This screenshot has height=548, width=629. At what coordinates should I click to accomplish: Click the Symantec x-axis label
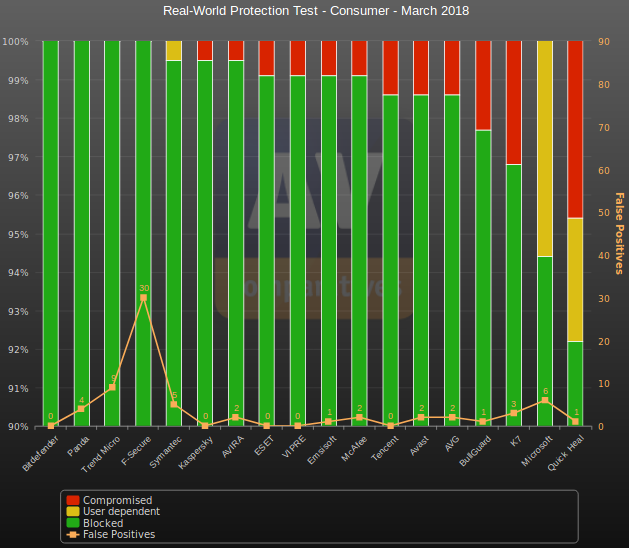[166, 452]
